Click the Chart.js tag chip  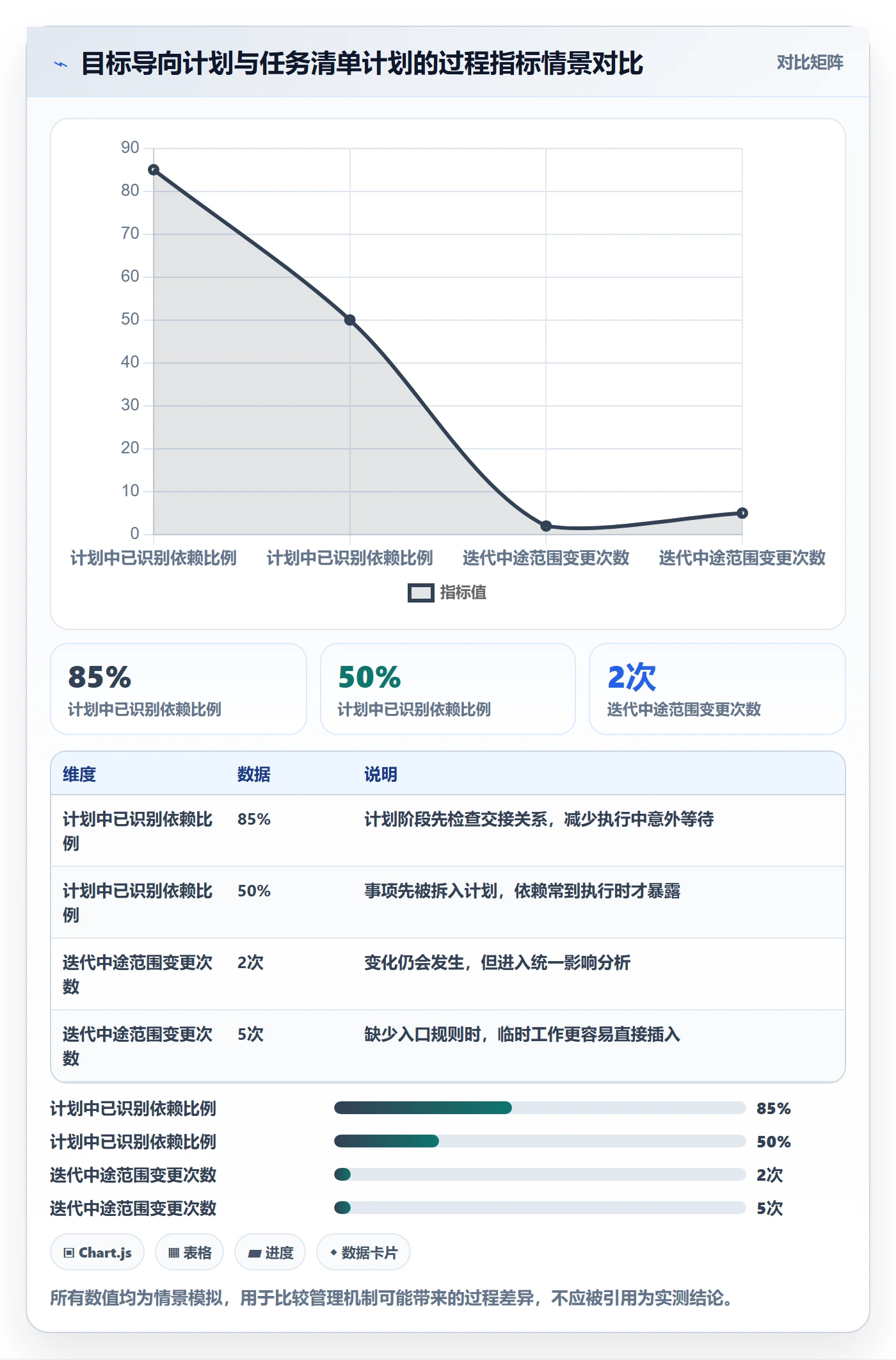(97, 1252)
